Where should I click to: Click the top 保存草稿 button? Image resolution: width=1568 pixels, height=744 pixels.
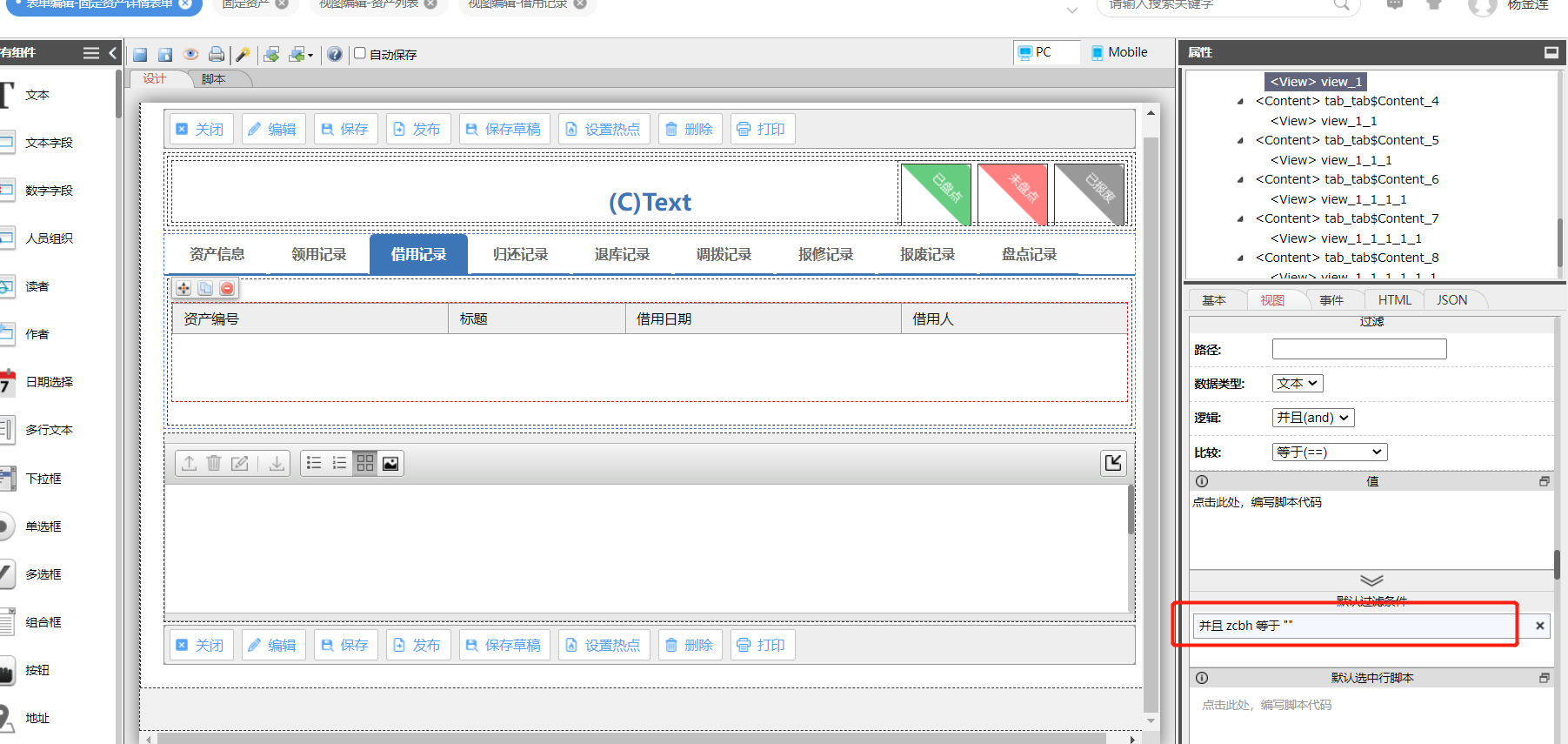pos(504,130)
